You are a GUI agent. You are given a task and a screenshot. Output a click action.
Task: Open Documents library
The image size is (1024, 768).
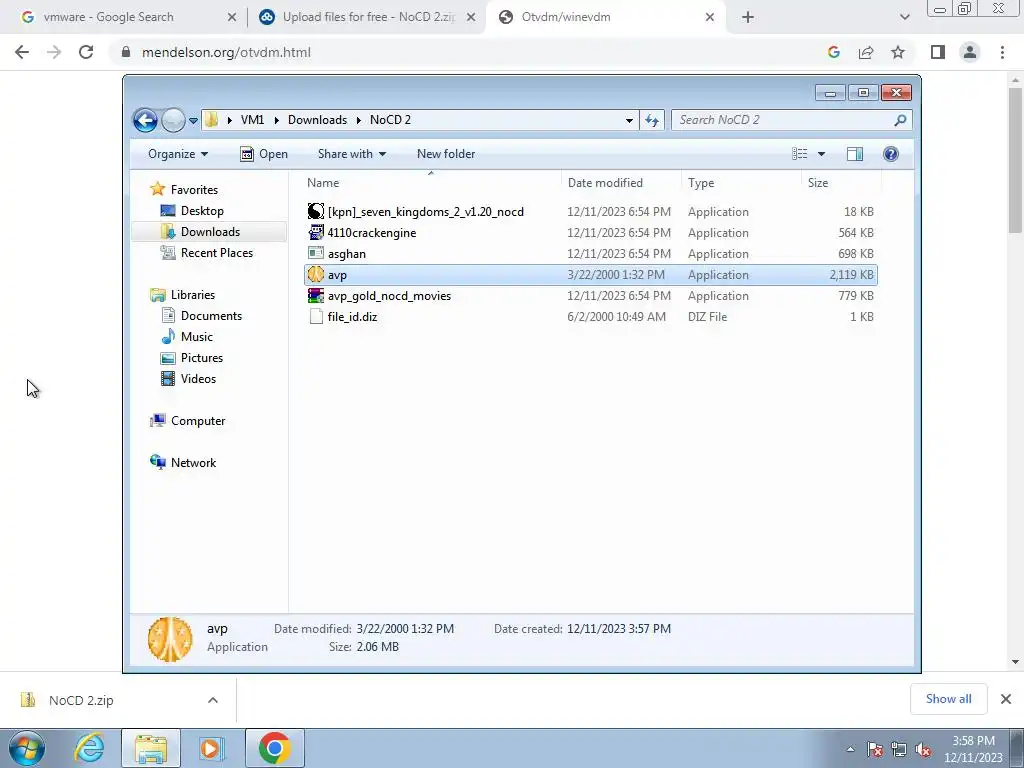(211, 315)
